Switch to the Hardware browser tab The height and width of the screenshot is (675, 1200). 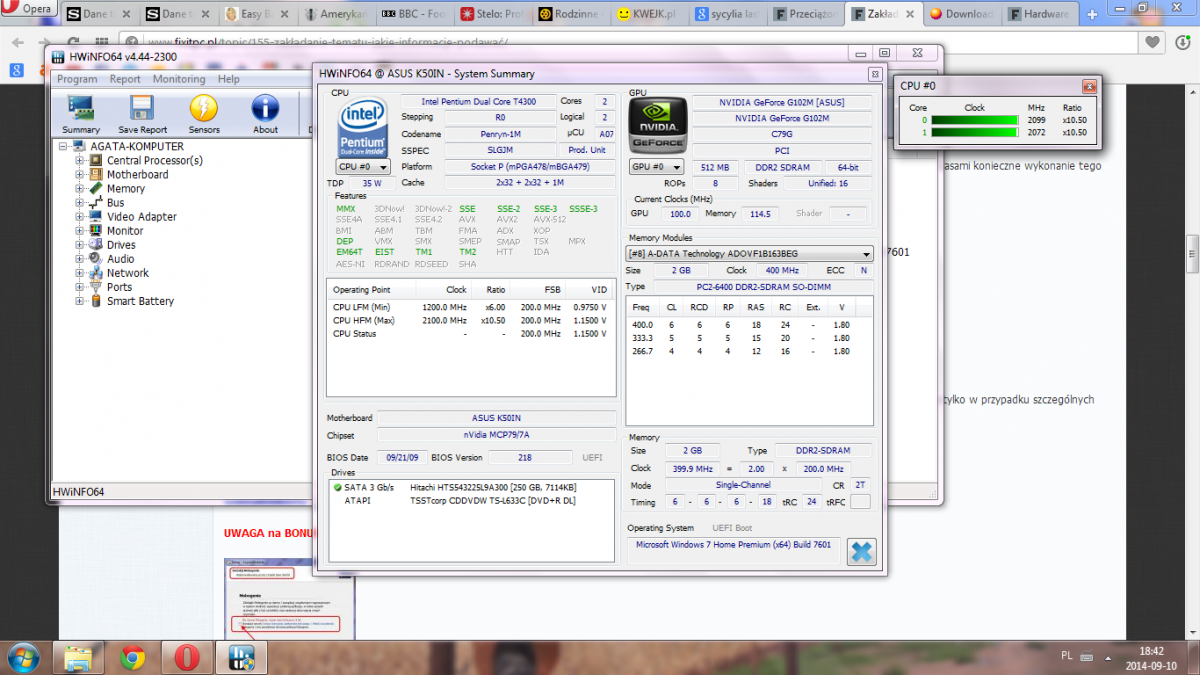pos(1042,14)
